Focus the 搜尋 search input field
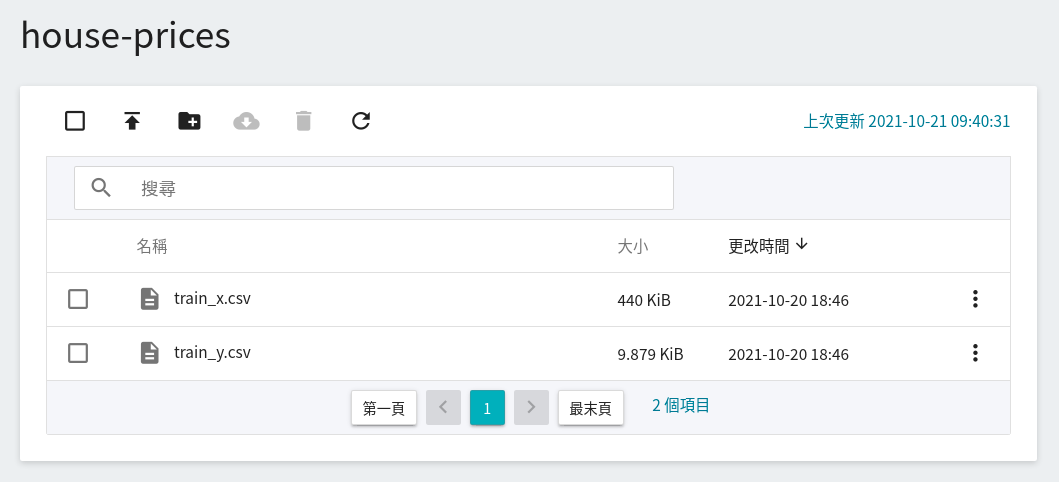 [x=373, y=188]
